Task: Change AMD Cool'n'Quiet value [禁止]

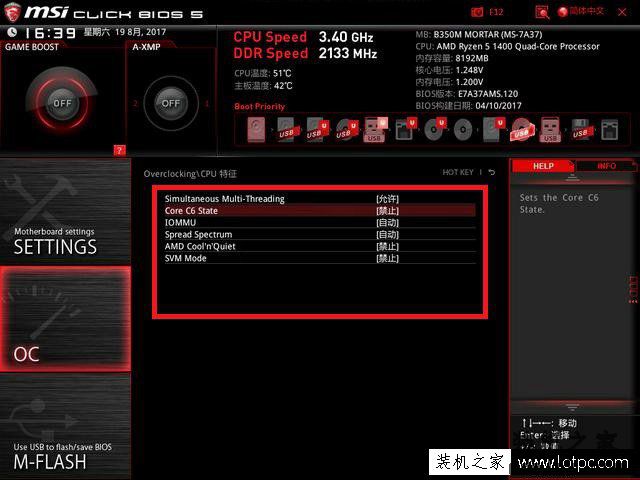Action: click(387, 246)
